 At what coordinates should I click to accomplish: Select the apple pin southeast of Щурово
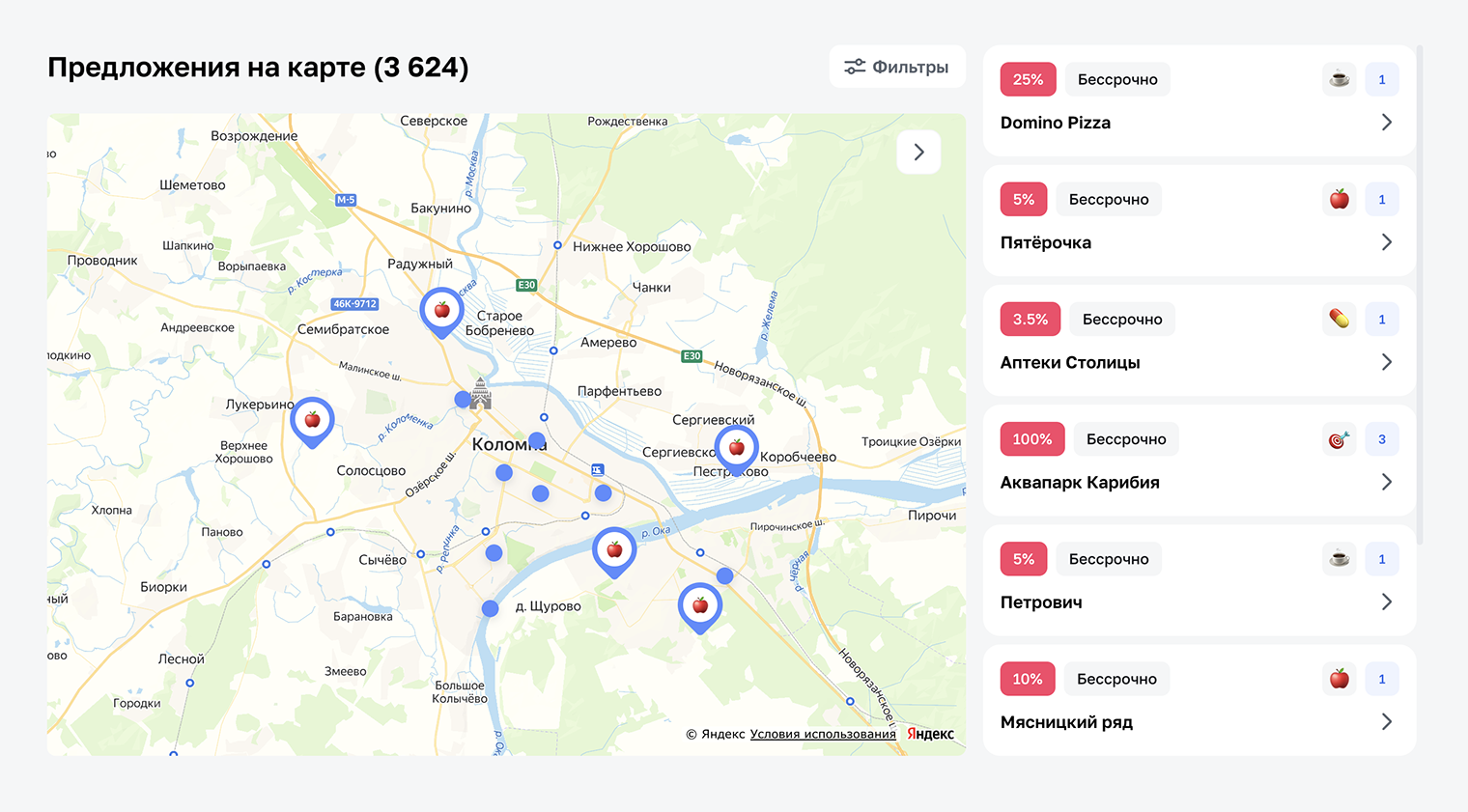(x=700, y=607)
